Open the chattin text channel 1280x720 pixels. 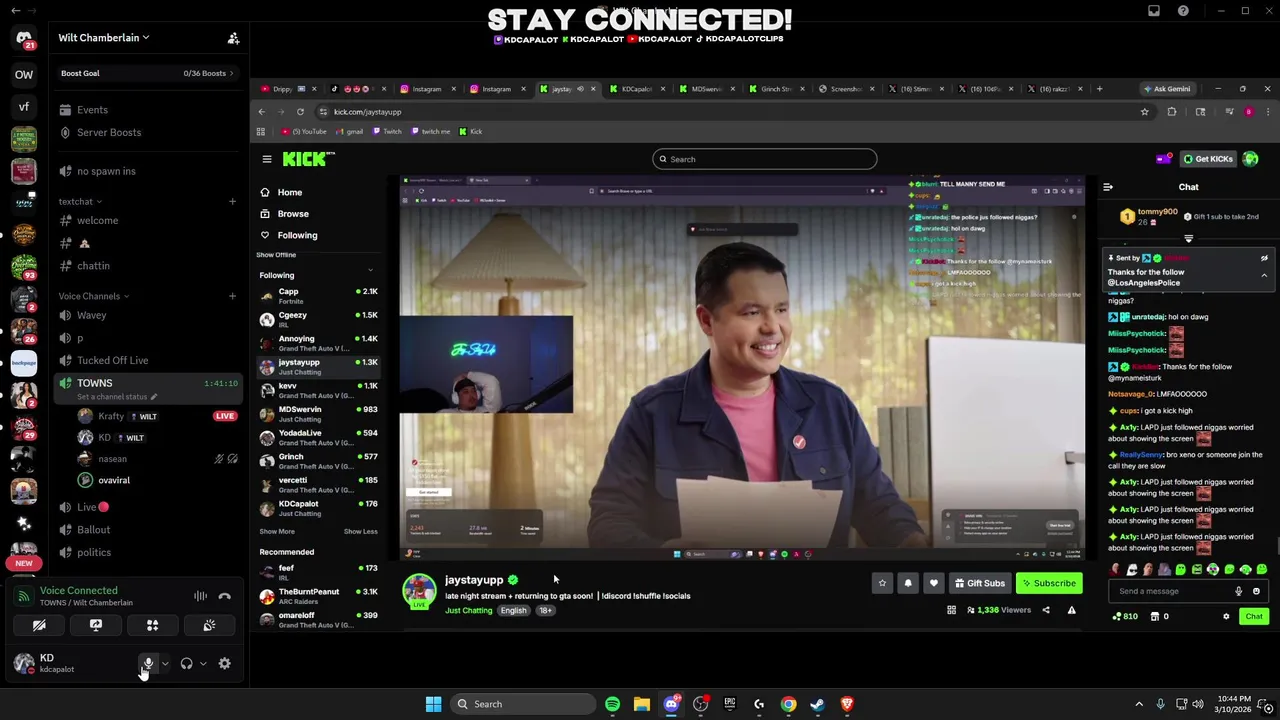(93, 266)
